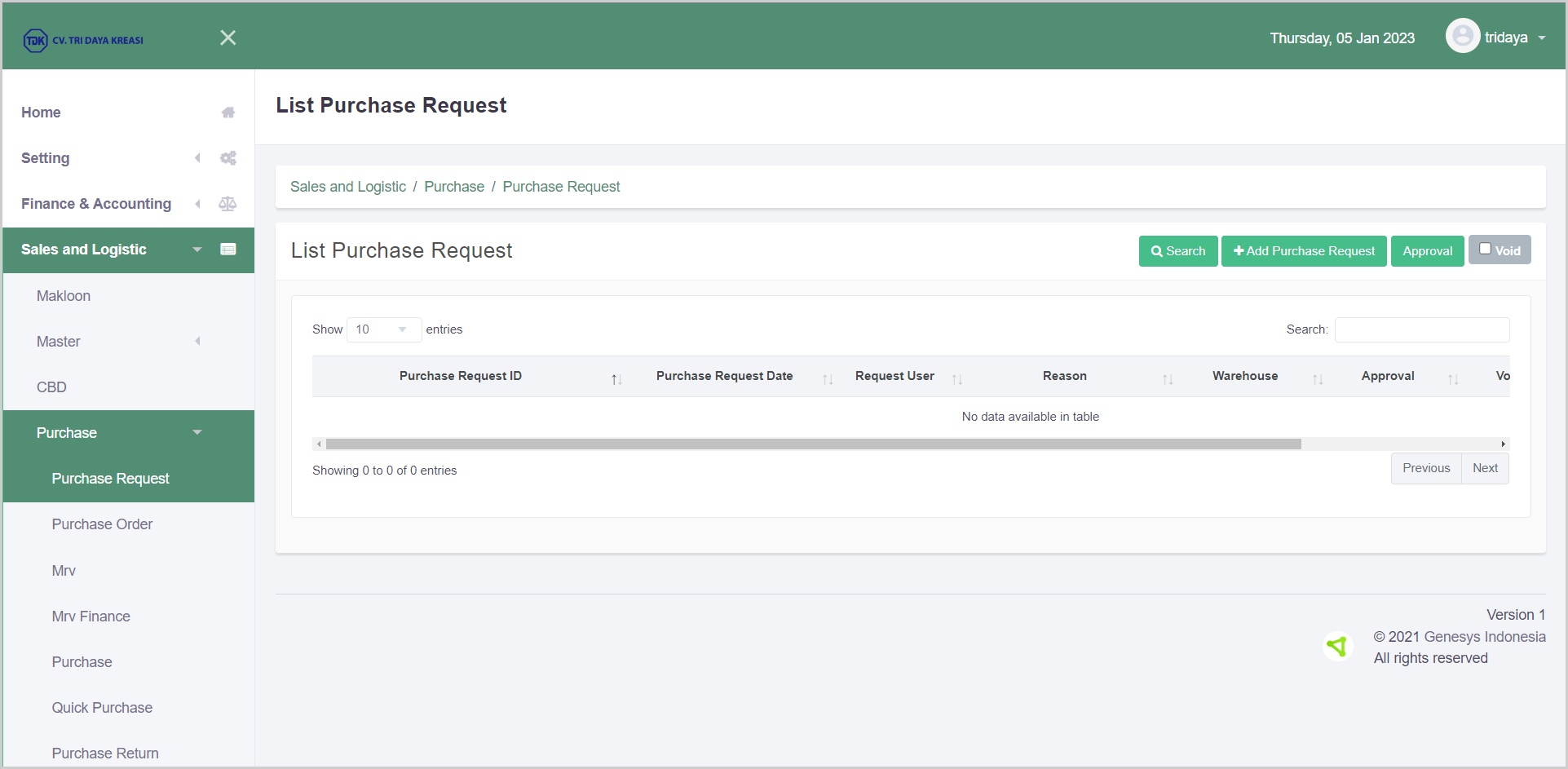Open Purchase Order menu item
Screen dimensions: 1568x769
coord(102,524)
